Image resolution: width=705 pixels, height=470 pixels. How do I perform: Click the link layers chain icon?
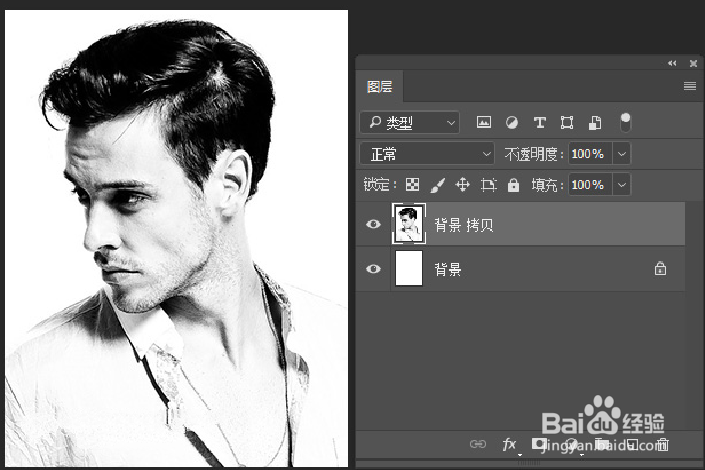pyautogui.click(x=477, y=444)
